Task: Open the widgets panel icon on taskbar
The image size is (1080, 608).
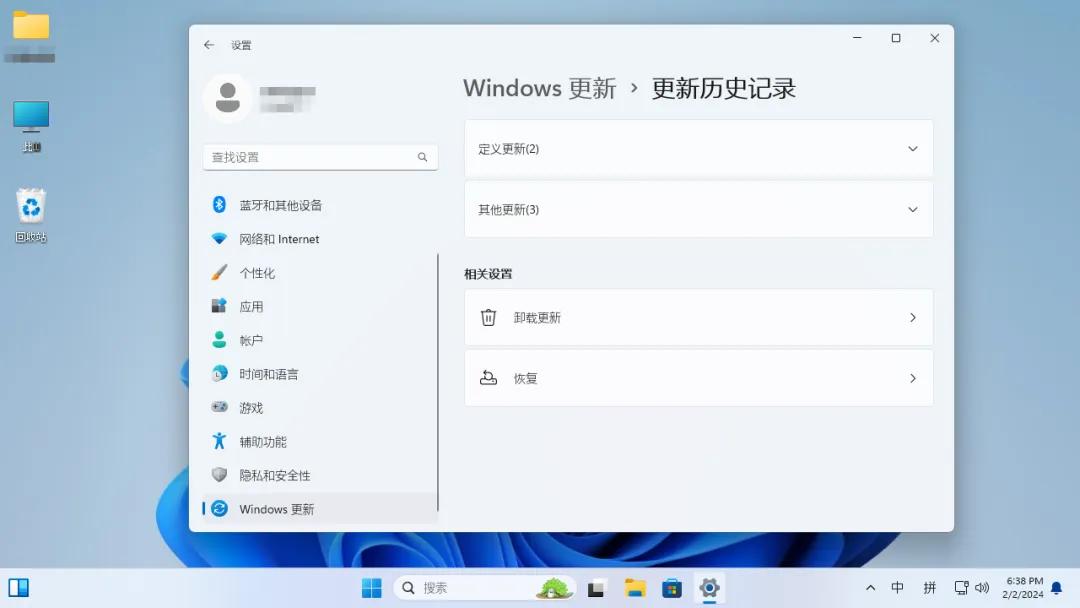Action: coord(19,587)
